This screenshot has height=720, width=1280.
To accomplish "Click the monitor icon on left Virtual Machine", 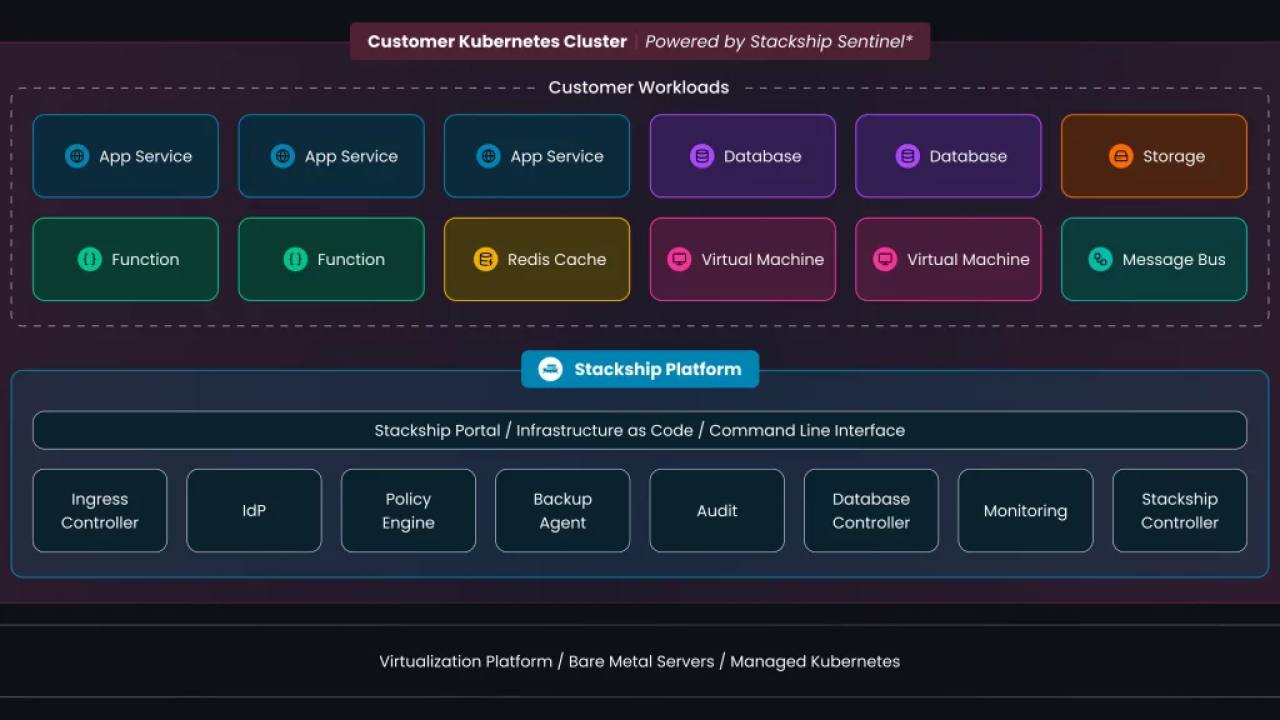I will click(x=679, y=259).
